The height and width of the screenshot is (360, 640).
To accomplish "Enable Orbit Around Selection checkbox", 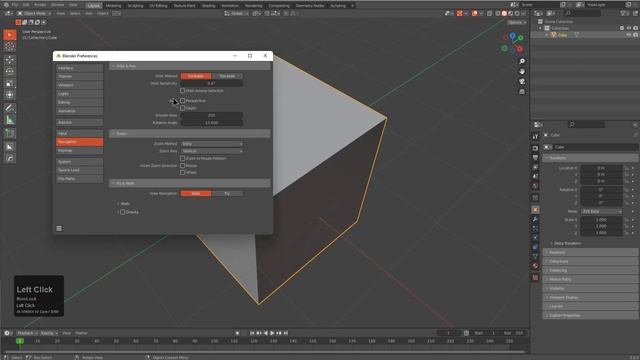I will tap(182, 91).
